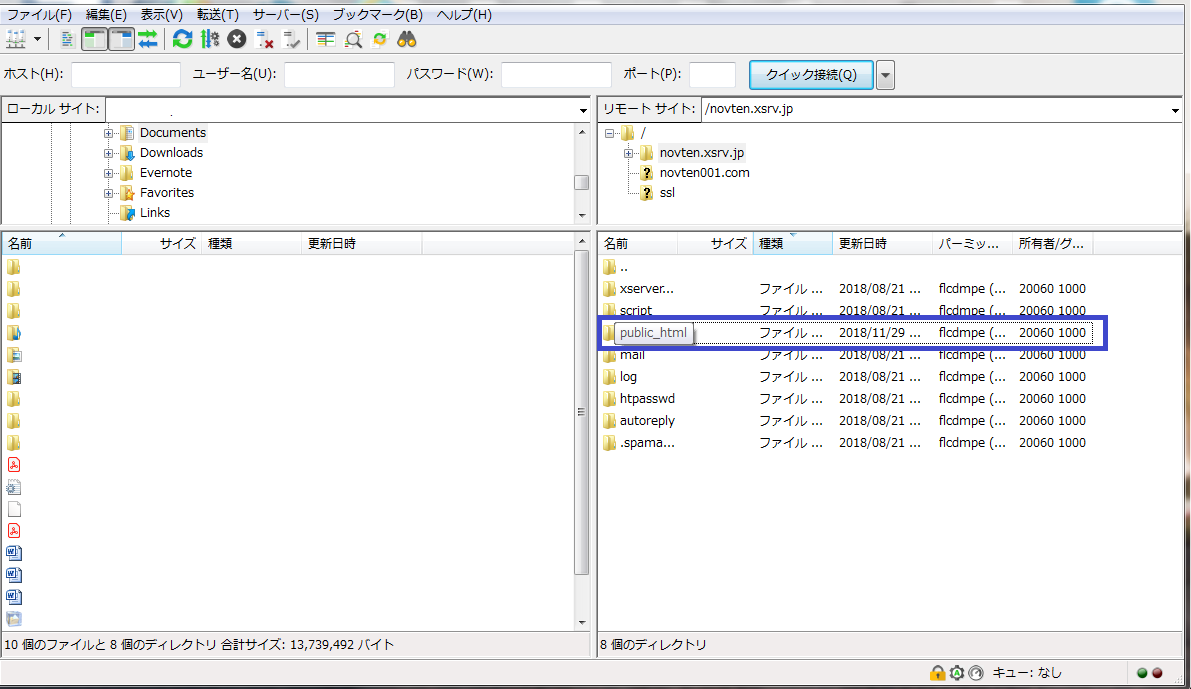Click the reconnect to last server icon
This screenshot has height=689, width=1191.
(x=292, y=39)
